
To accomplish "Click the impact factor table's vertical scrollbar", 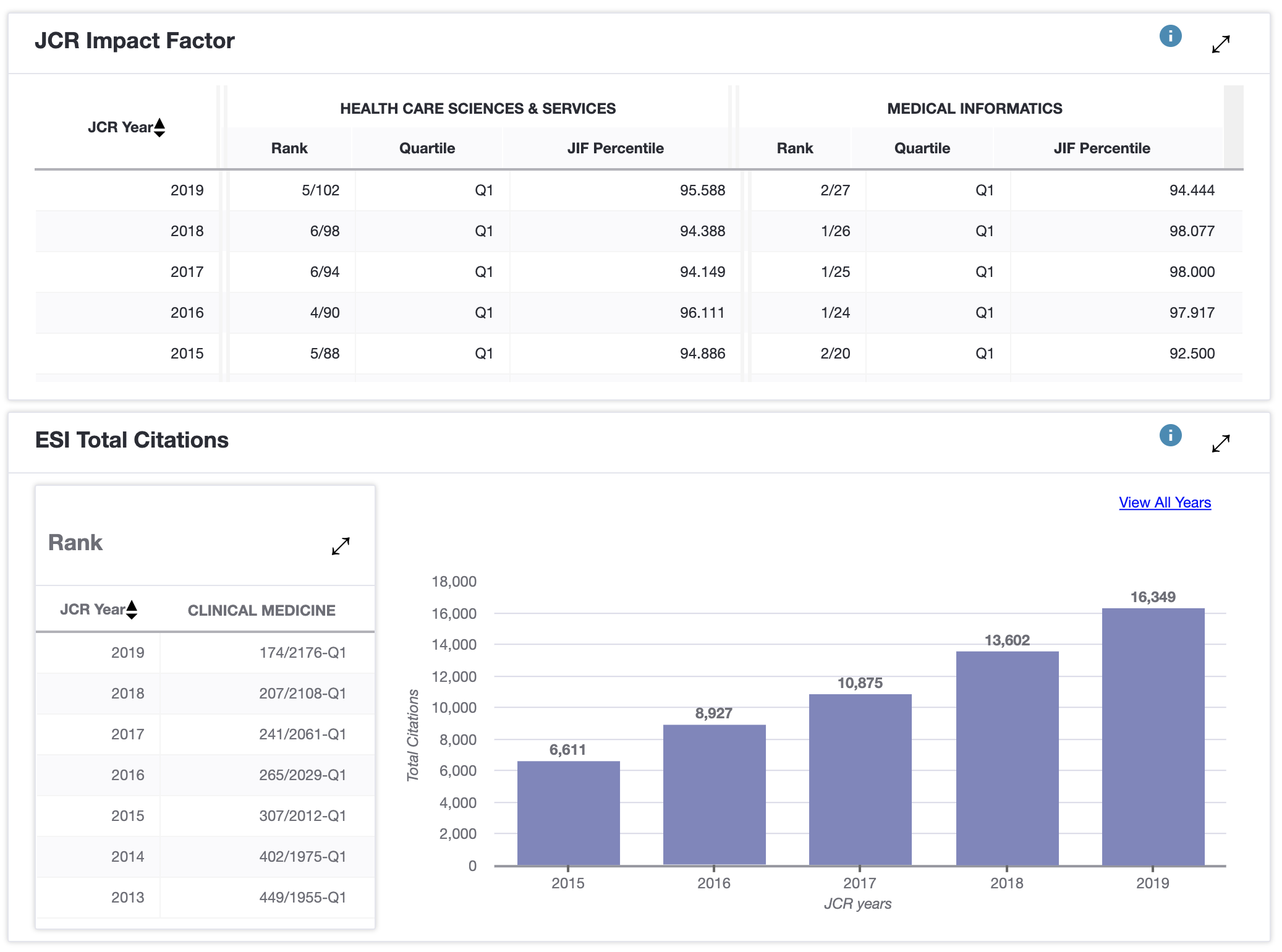I will [1233, 127].
